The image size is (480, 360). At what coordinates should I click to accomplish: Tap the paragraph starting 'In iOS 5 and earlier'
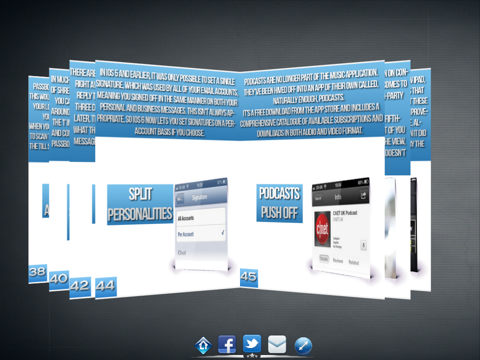tap(167, 102)
